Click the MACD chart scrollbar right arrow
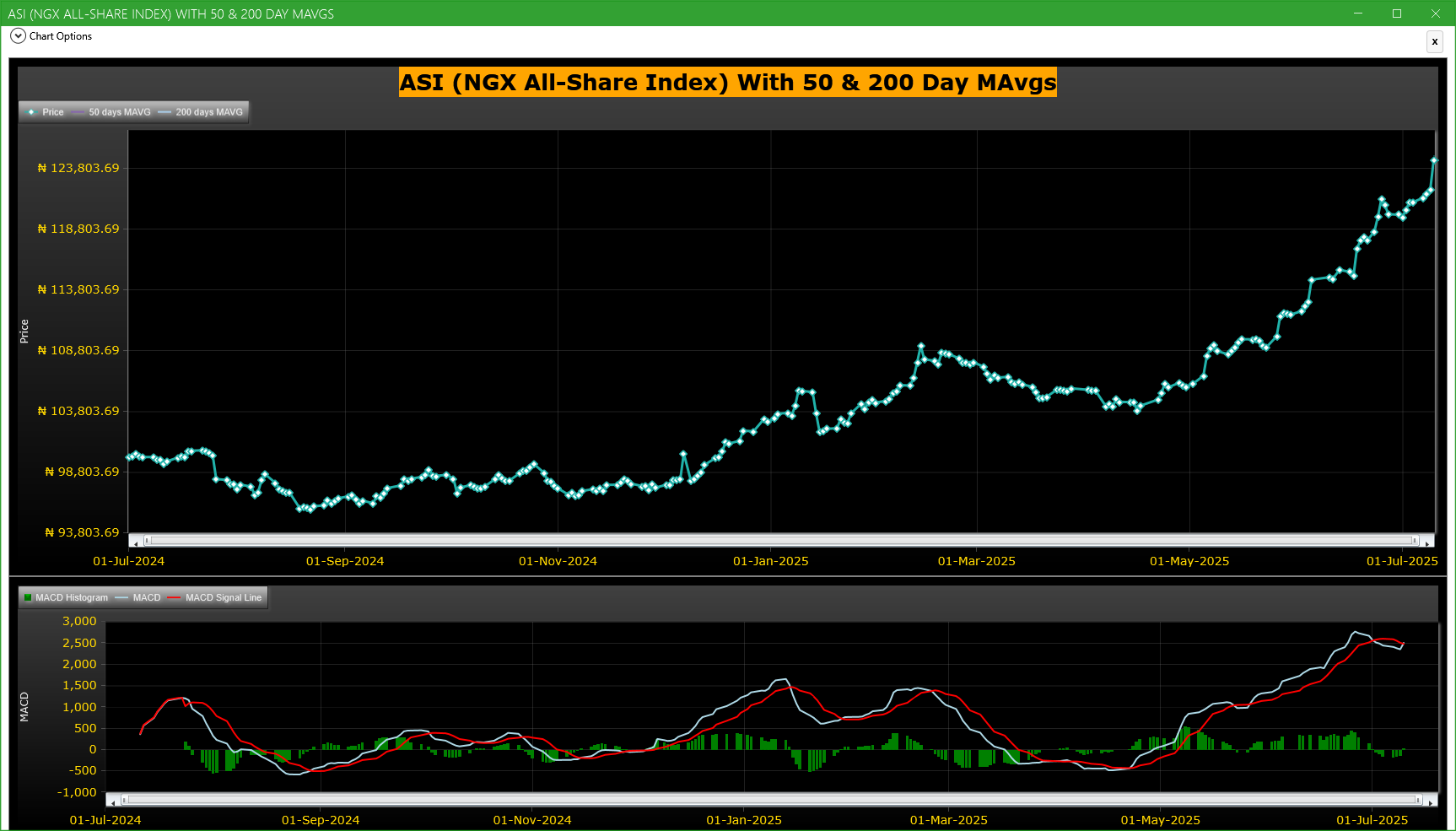This screenshot has height=831, width=1456. pos(1431,800)
